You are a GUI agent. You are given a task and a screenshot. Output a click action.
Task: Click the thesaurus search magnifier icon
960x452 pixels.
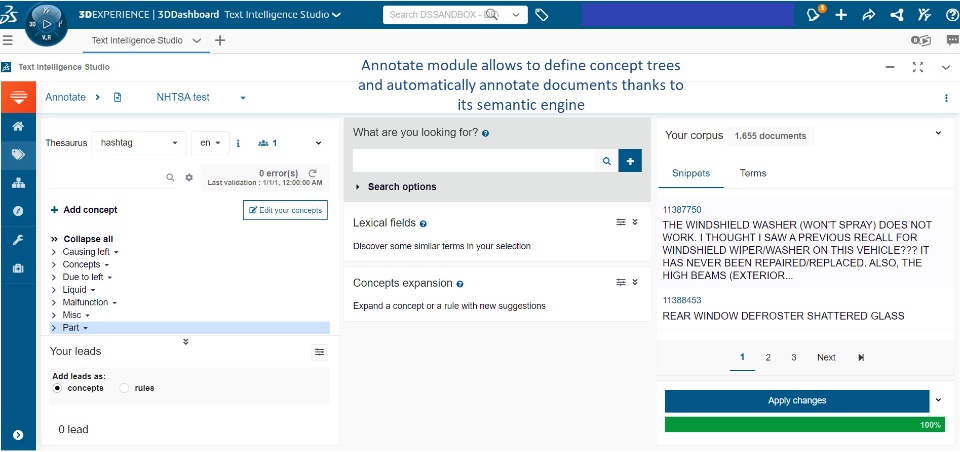tap(170, 178)
